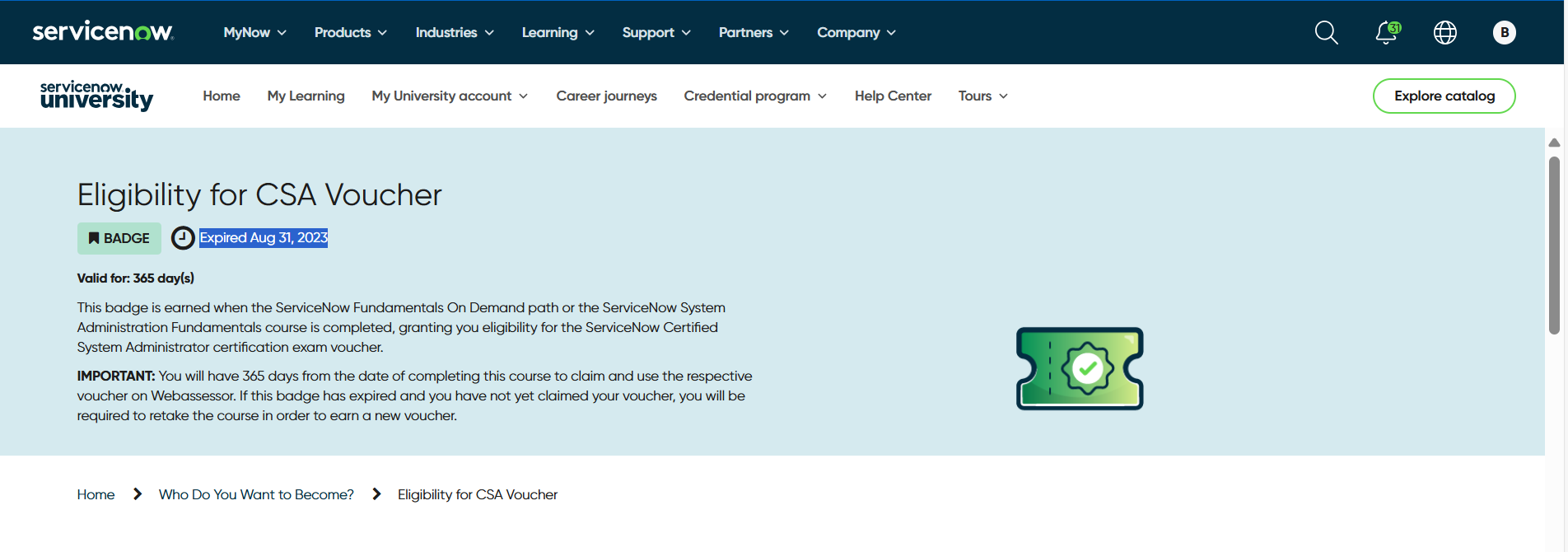Screen dimensions: 1568x552
Task: Click the CSA voucher badge image
Action: (x=1080, y=368)
